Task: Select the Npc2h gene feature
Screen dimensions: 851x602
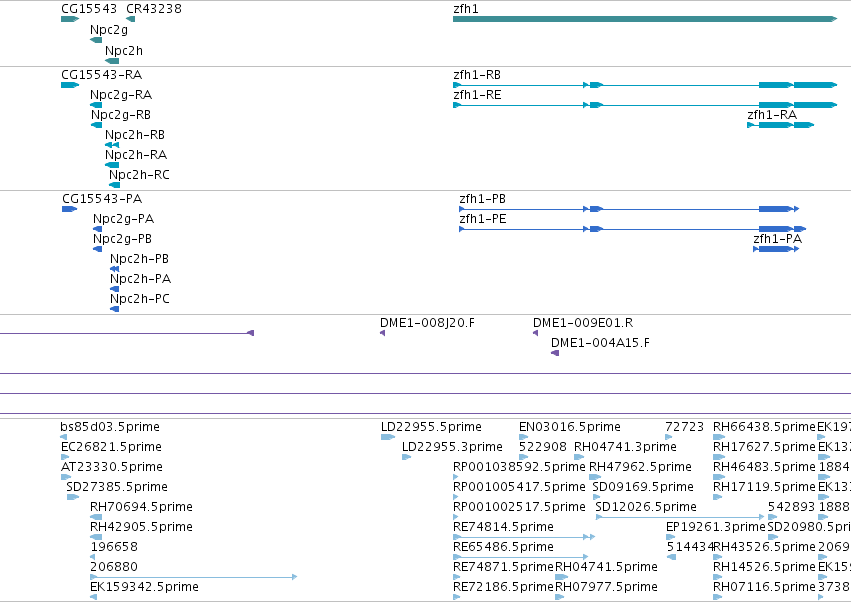Action: click(x=112, y=61)
